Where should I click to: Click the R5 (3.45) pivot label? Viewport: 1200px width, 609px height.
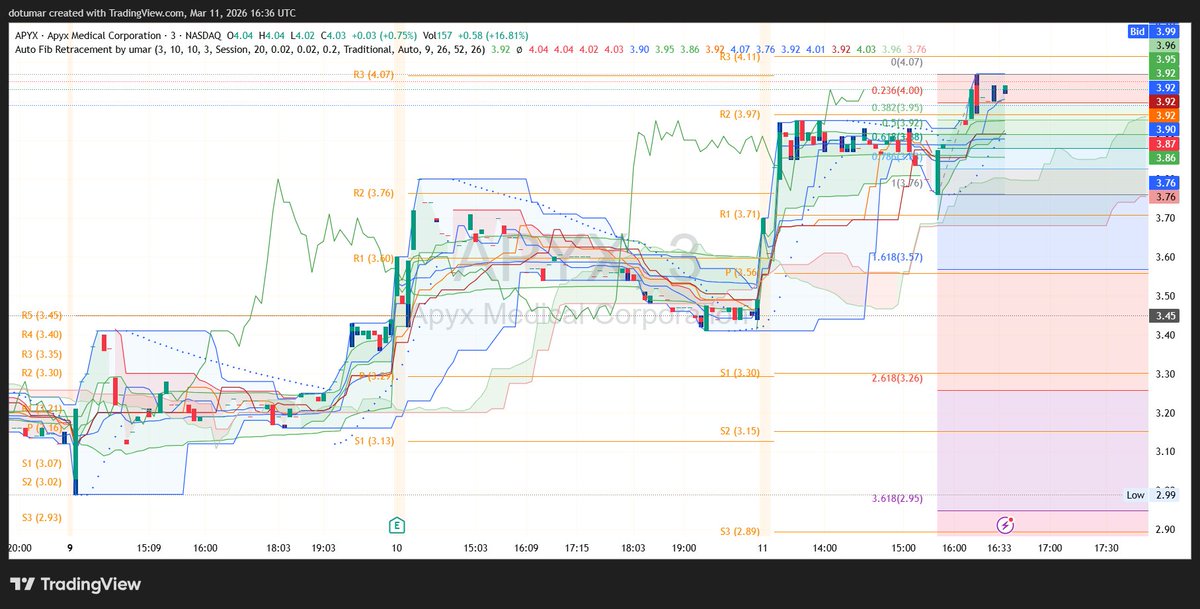41,315
